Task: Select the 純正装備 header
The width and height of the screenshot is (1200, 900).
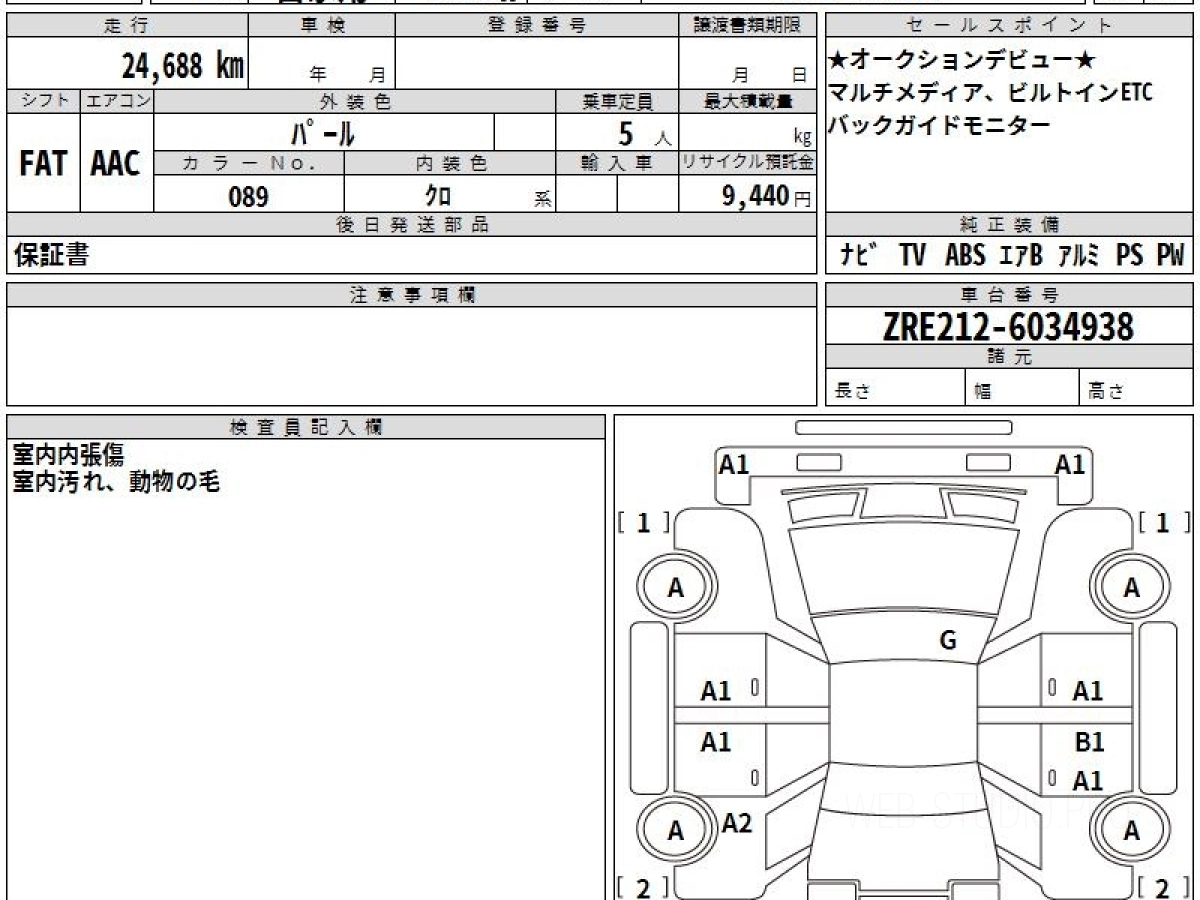Action: (x=1010, y=225)
